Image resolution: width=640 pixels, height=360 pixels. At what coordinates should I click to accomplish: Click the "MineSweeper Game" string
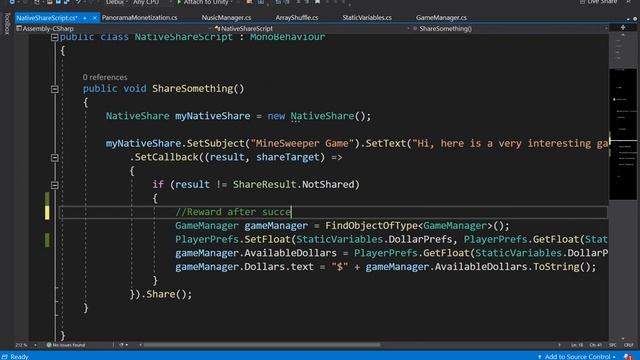pyautogui.click(x=302, y=143)
